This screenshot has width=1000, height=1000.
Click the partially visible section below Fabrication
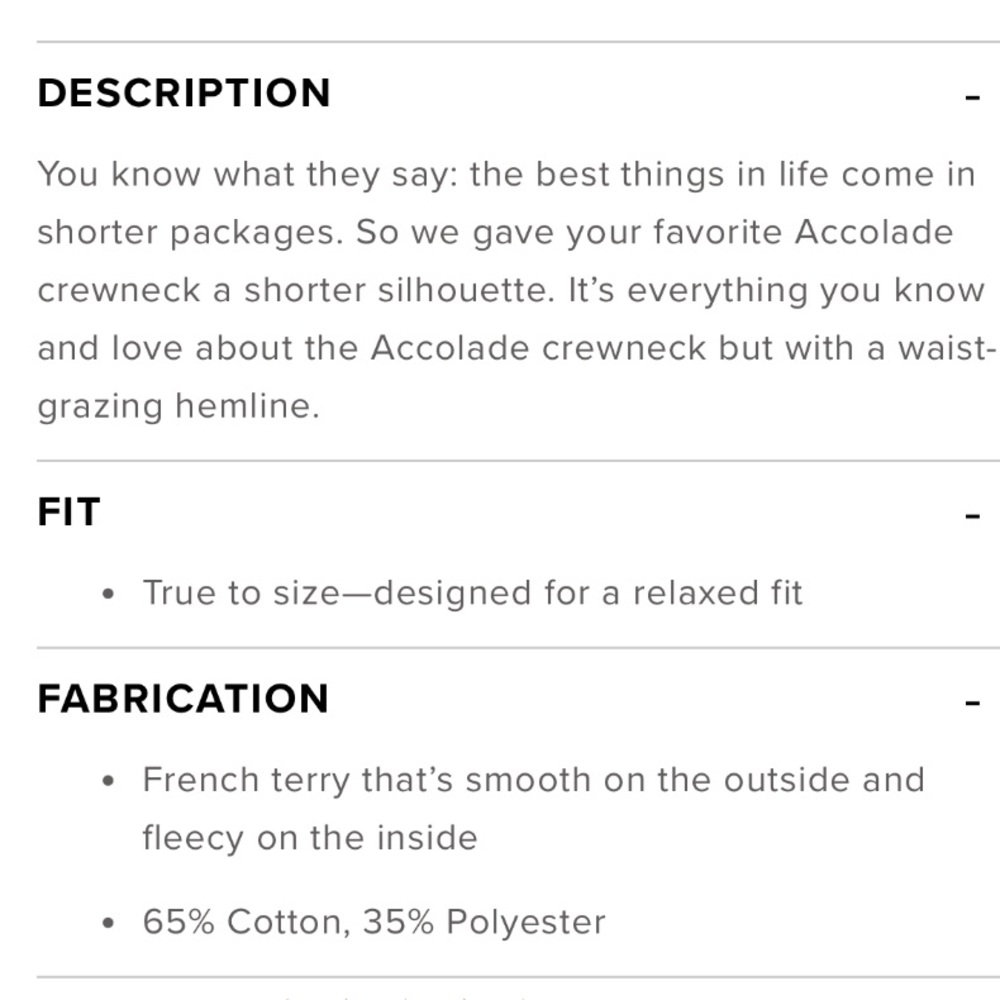pos(518,990)
